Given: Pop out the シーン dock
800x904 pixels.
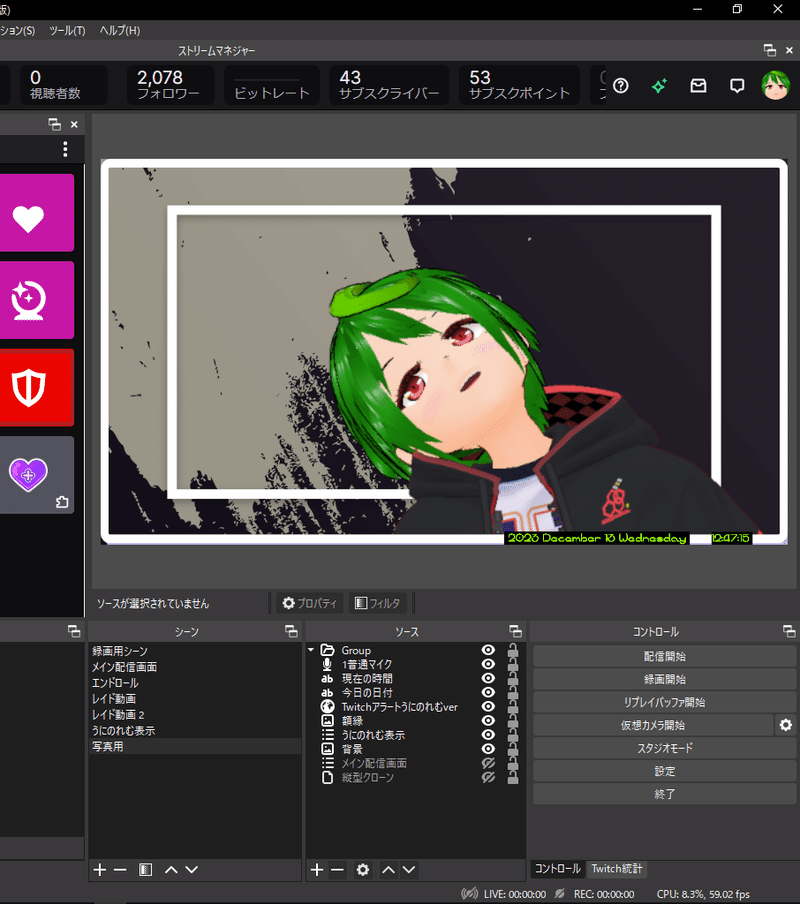Looking at the screenshot, I should click(291, 631).
